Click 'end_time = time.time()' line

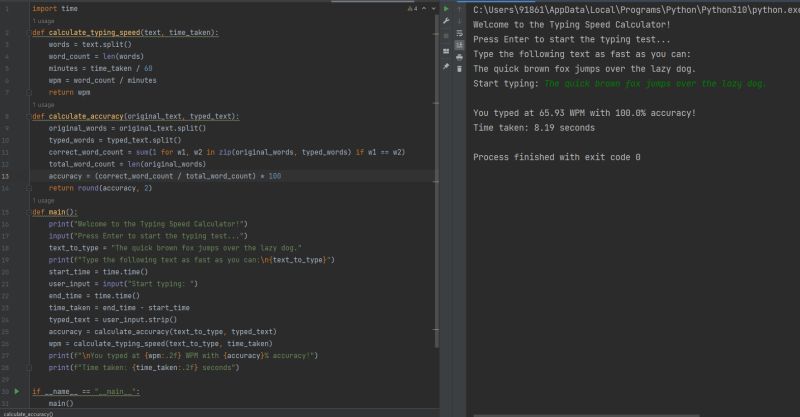click(x=94, y=296)
